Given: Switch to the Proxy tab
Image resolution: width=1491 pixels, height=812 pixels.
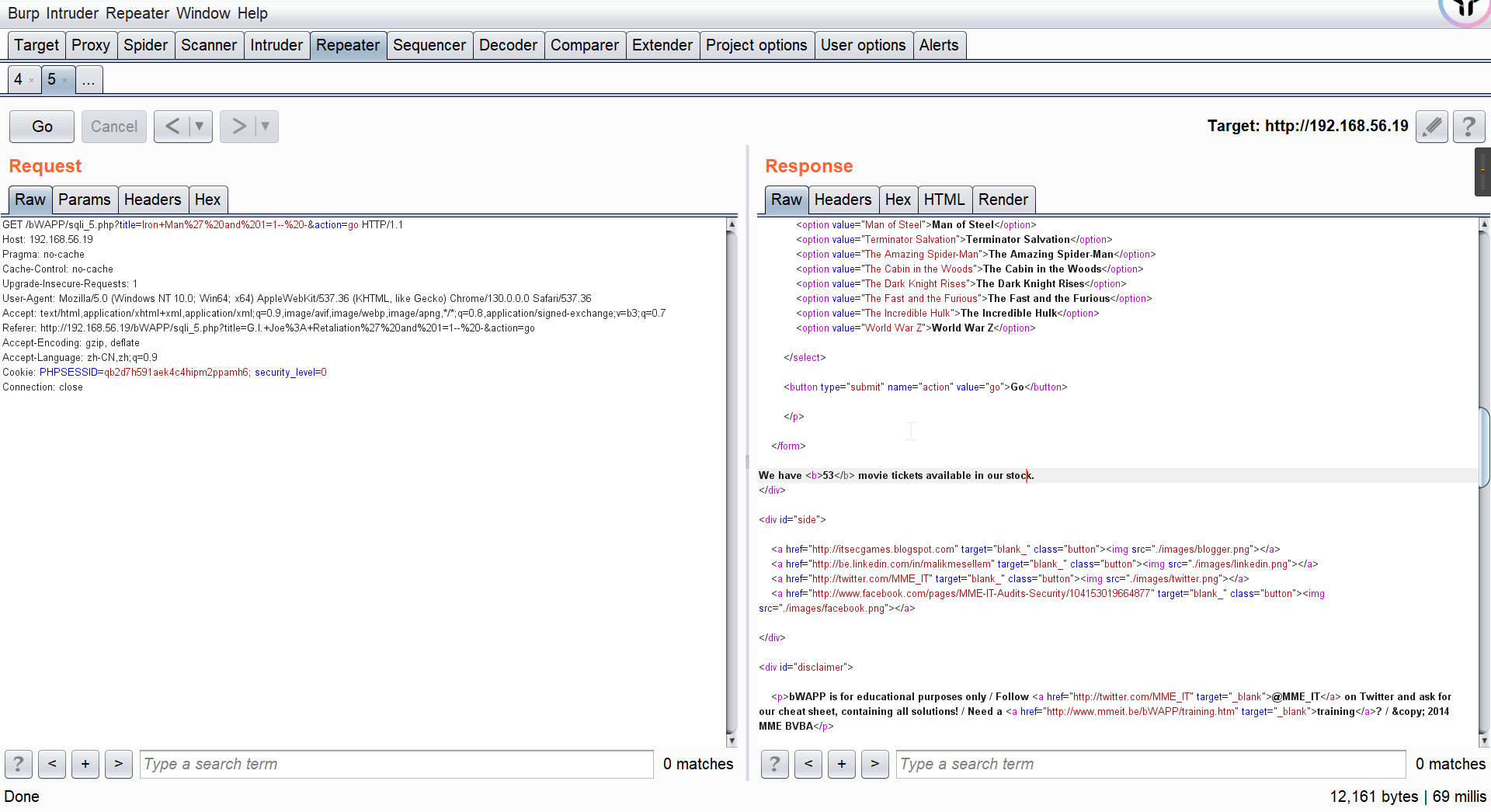Looking at the screenshot, I should coord(90,45).
